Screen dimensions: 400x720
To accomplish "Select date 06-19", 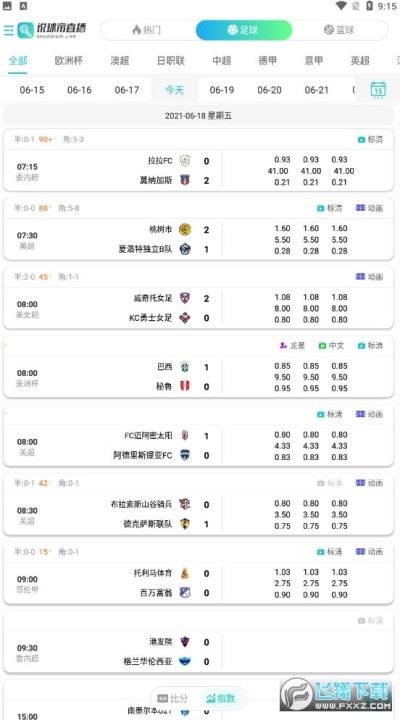I will (222, 90).
